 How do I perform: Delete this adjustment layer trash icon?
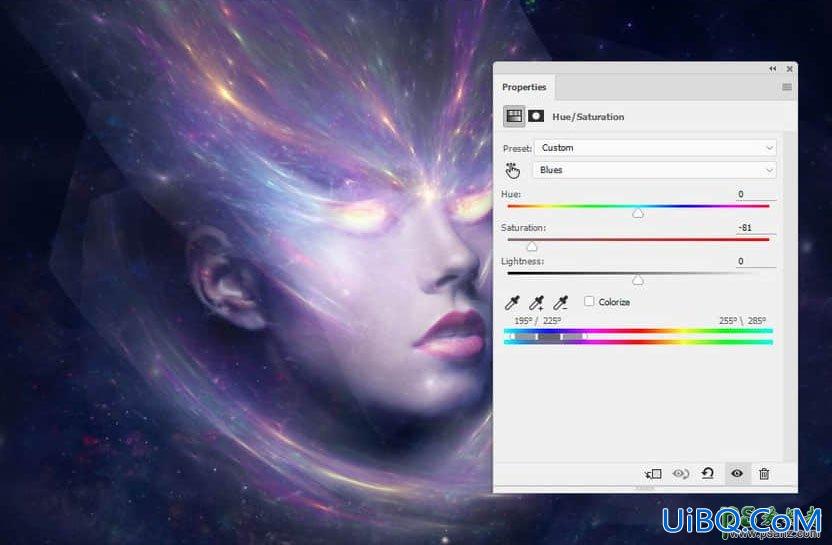(764, 474)
